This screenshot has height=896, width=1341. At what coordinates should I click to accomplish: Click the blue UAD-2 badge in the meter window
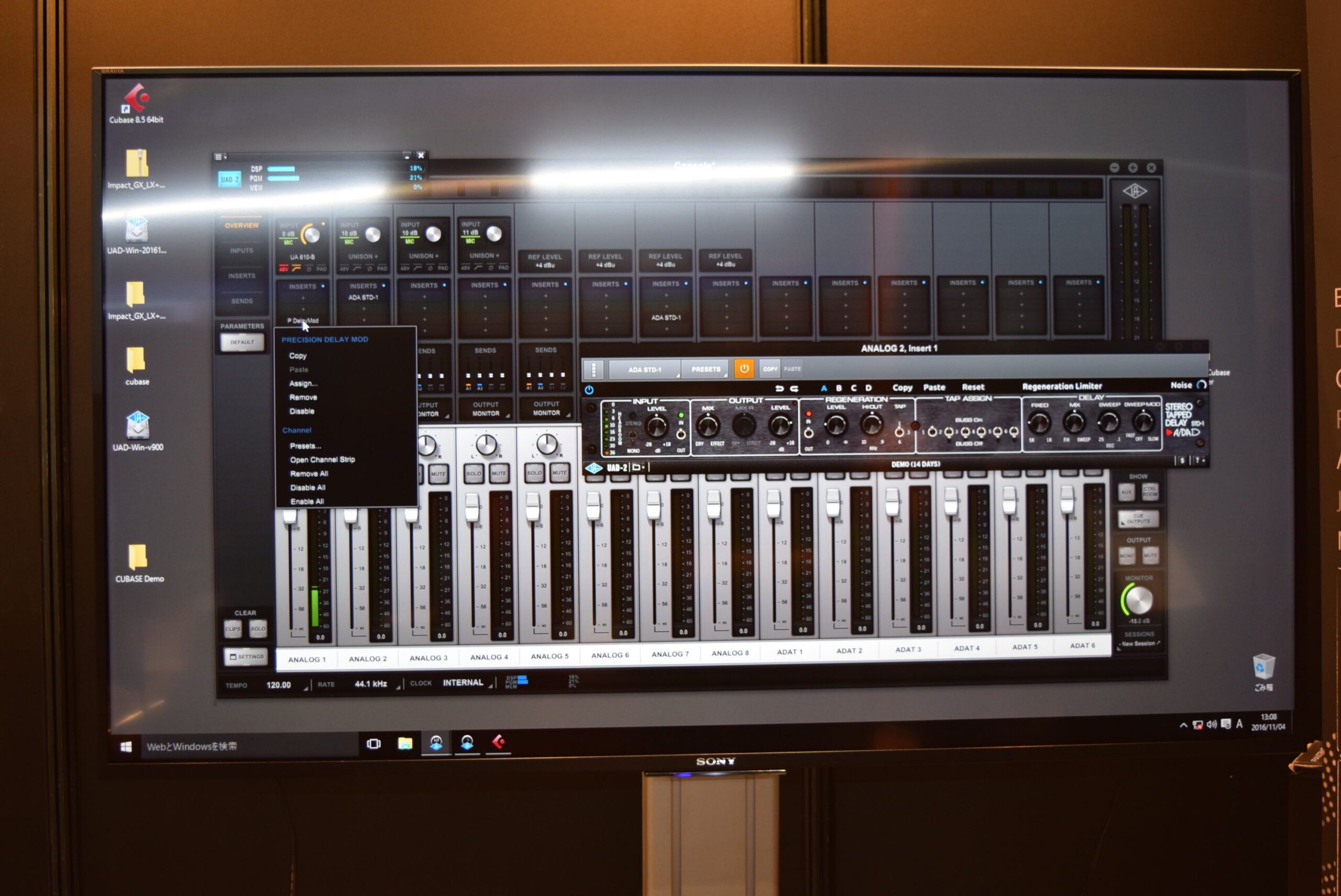(x=230, y=180)
